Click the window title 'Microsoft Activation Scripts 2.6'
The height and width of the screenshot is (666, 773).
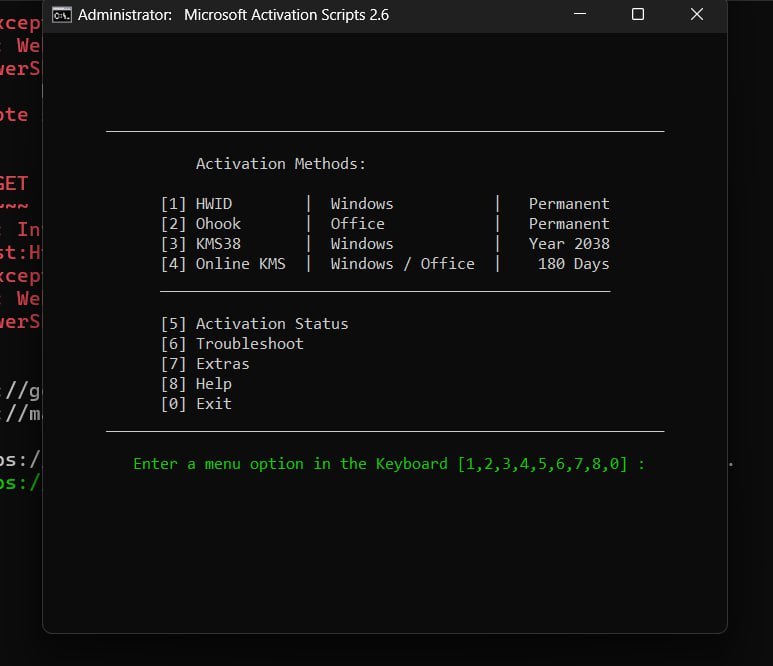click(x=286, y=15)
